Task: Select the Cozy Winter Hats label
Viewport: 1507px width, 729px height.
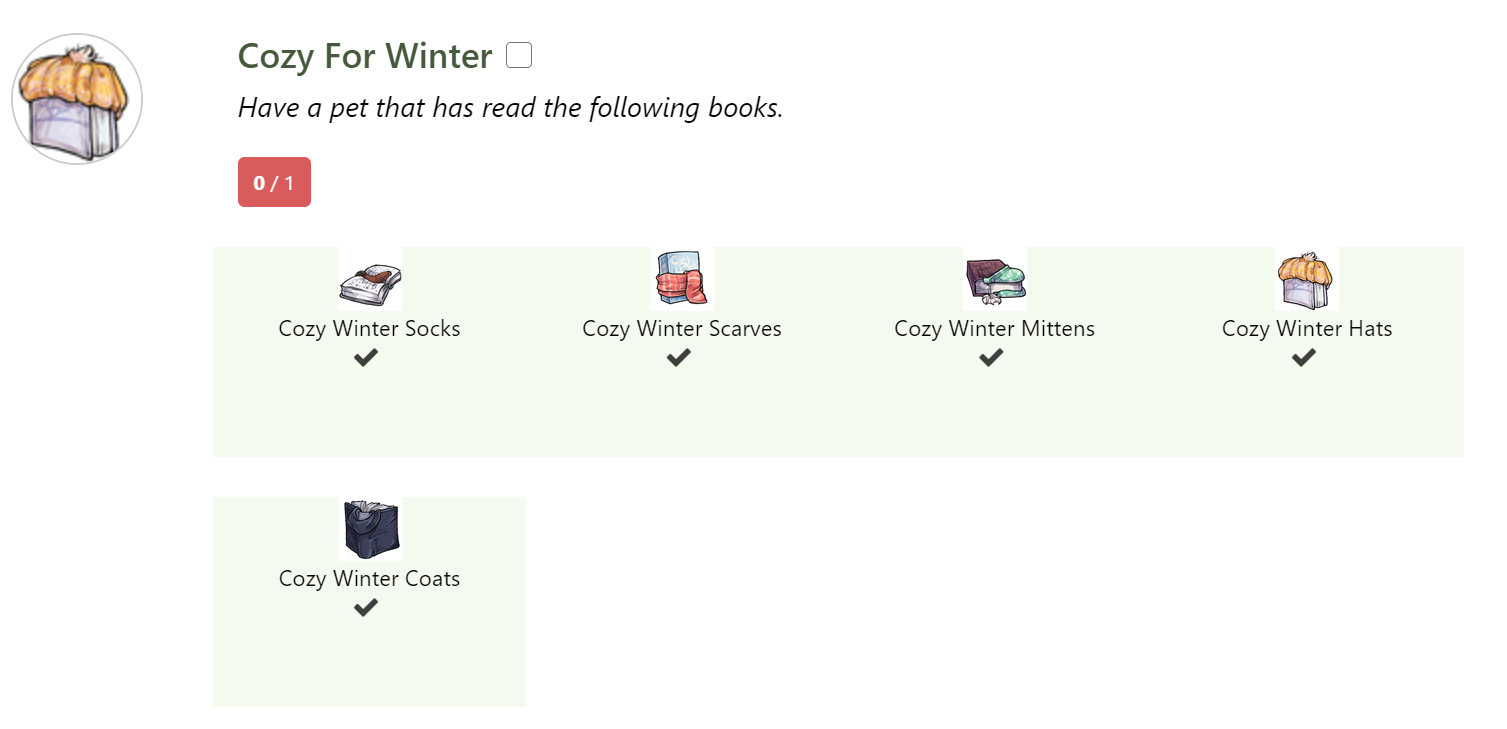Action: tap(1307, 329)
